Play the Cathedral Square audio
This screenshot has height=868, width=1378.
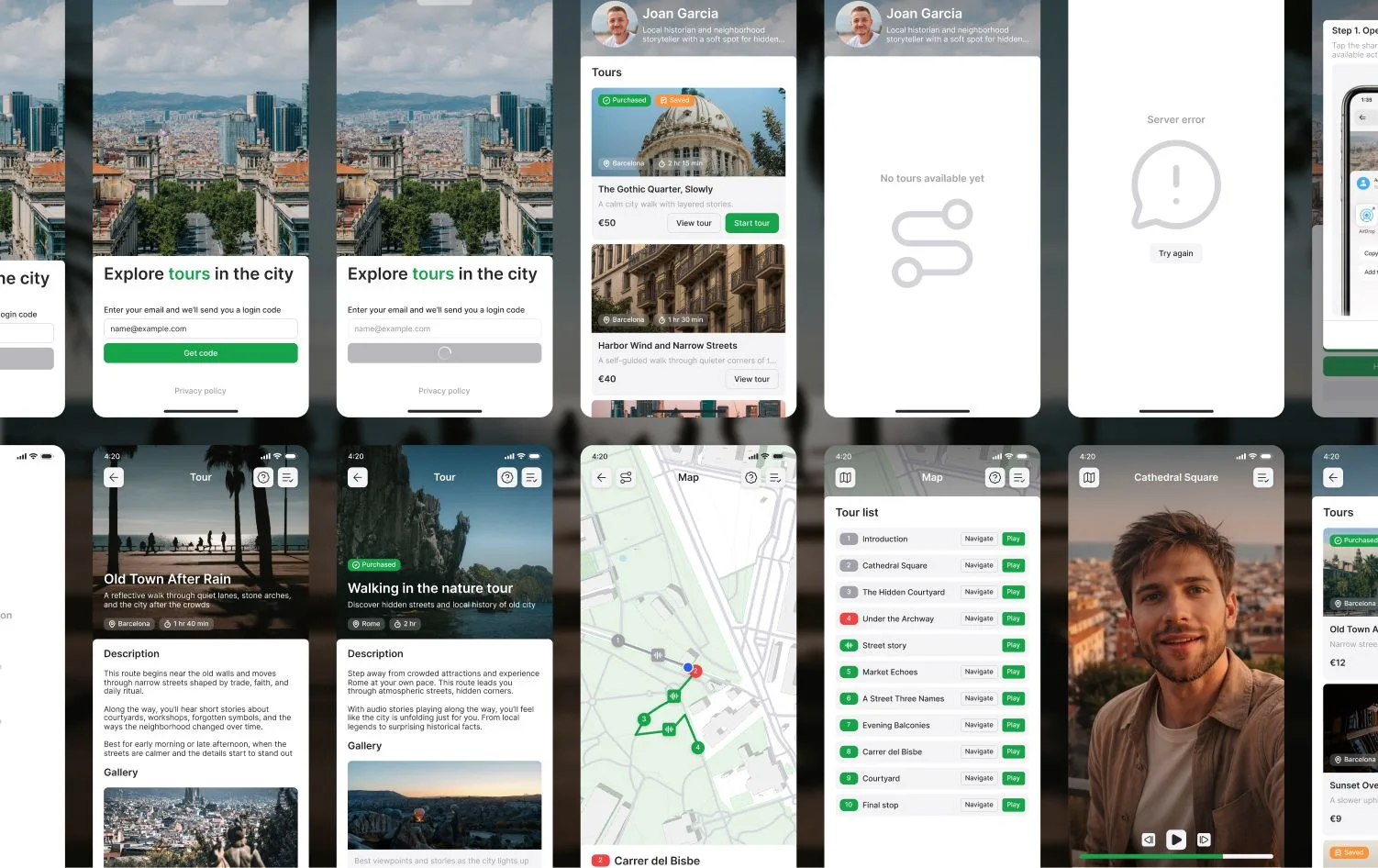pyautogui.click(x=1176, y=840)
